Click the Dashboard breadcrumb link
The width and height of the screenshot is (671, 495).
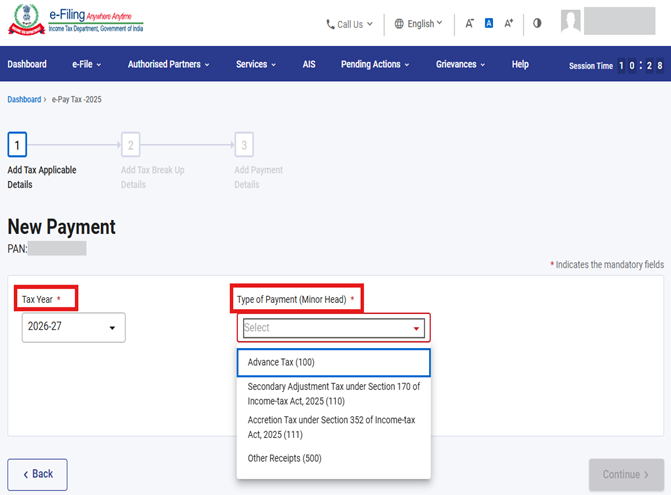(x=24, y=100)
